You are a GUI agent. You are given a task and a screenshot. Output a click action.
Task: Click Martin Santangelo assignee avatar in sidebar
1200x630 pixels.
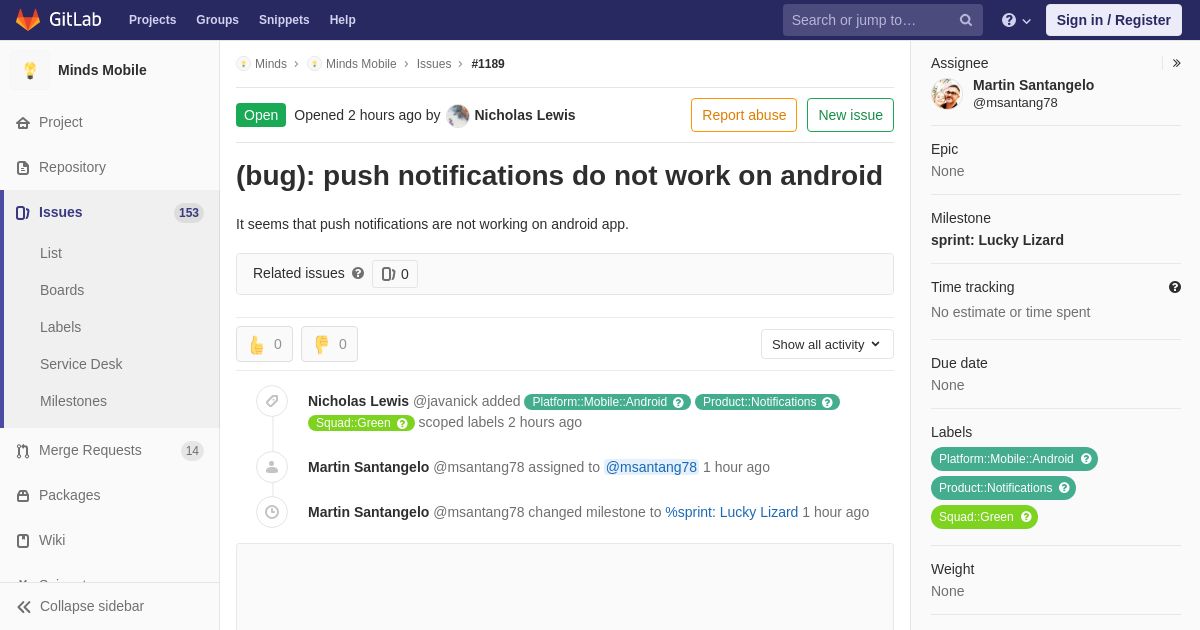coord(946,94)
